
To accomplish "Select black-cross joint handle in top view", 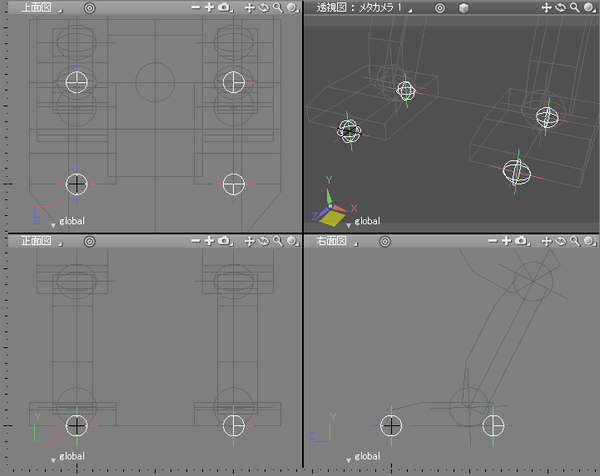I will [x=77, y=184].
